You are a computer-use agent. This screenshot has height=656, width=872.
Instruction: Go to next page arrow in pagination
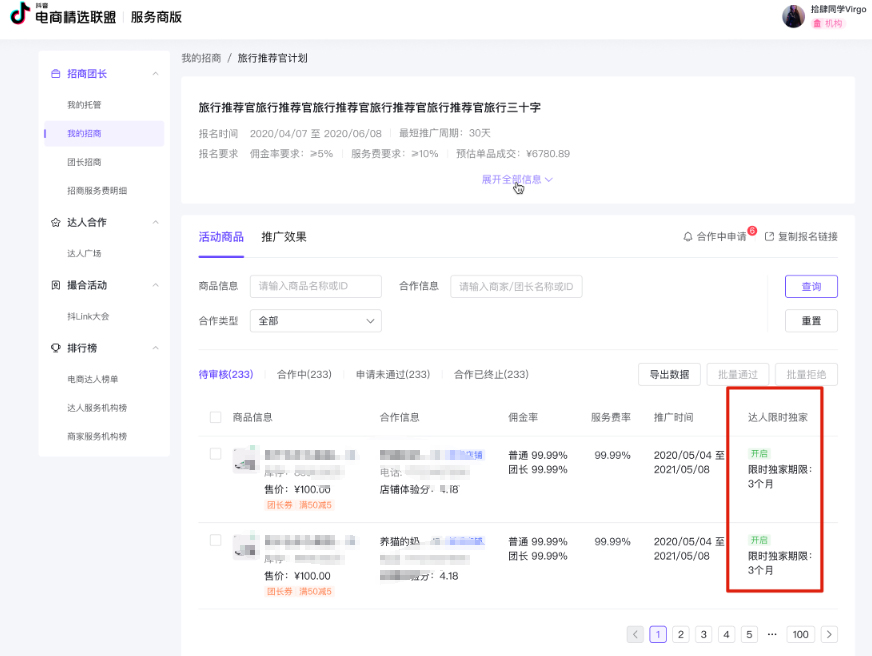[x=829, y=634]
